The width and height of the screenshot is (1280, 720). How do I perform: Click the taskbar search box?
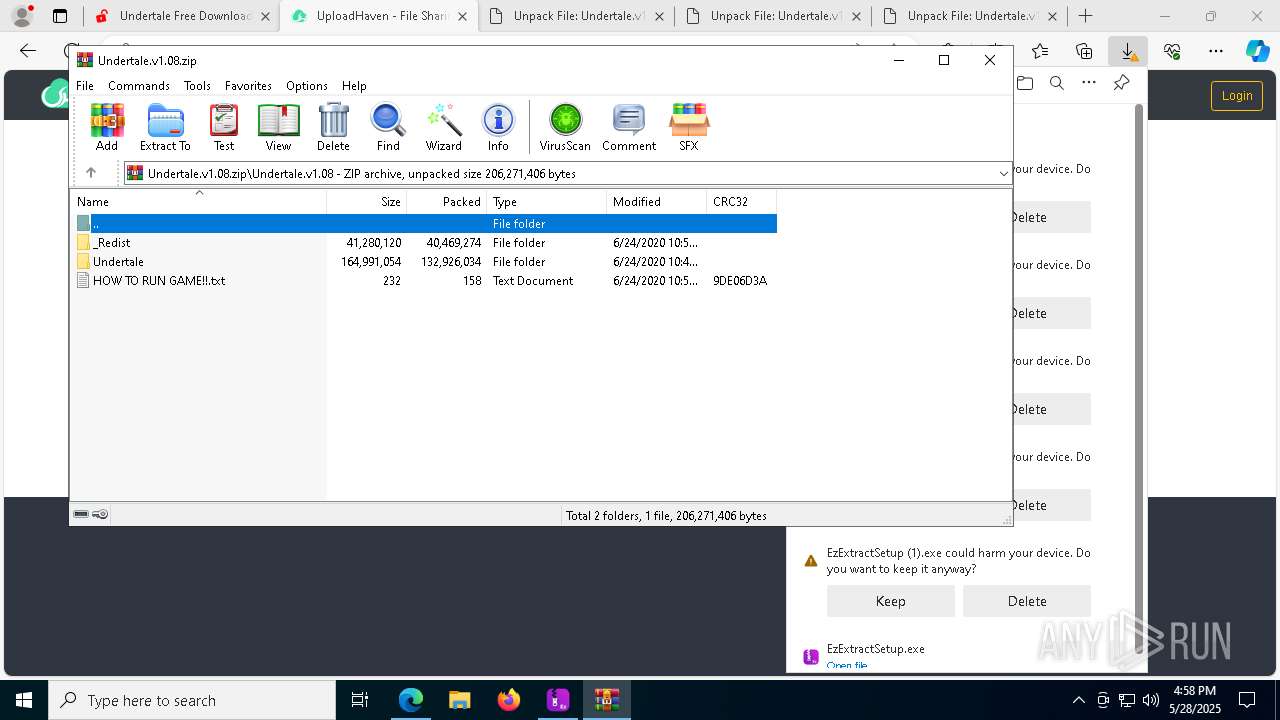pyautogui.click(x=192, y=700)
